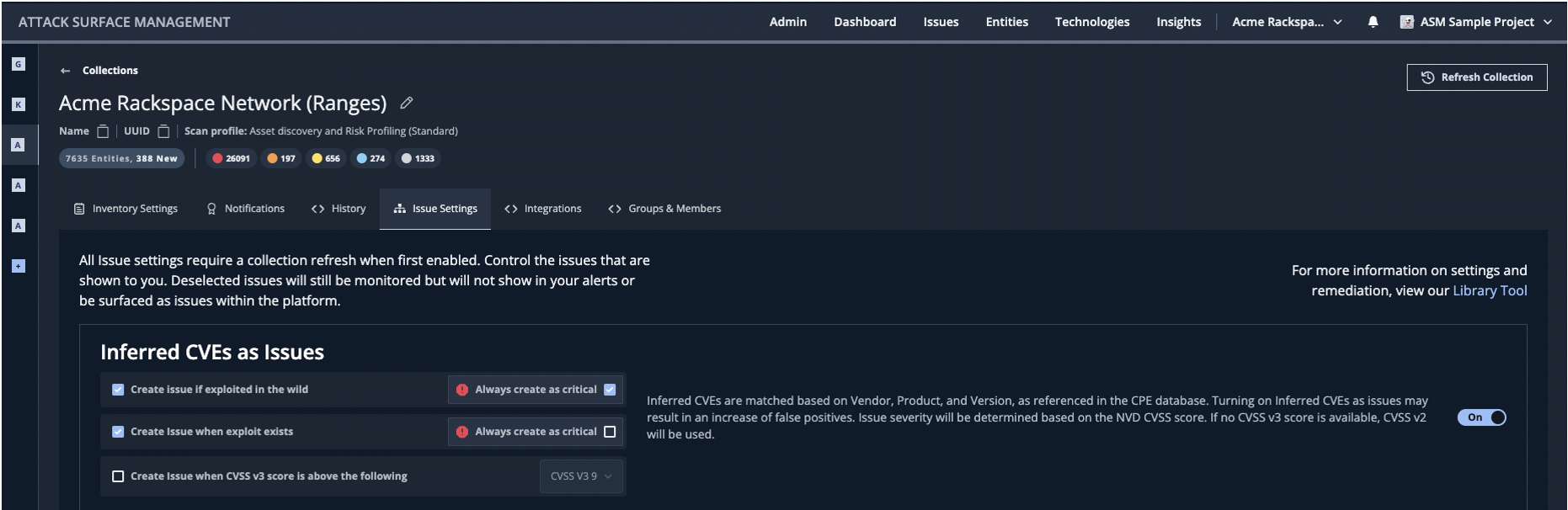Uncheck Create issue when exploit exists
This screenshot has width=1568, height=510.
click(x=118, y=432)
